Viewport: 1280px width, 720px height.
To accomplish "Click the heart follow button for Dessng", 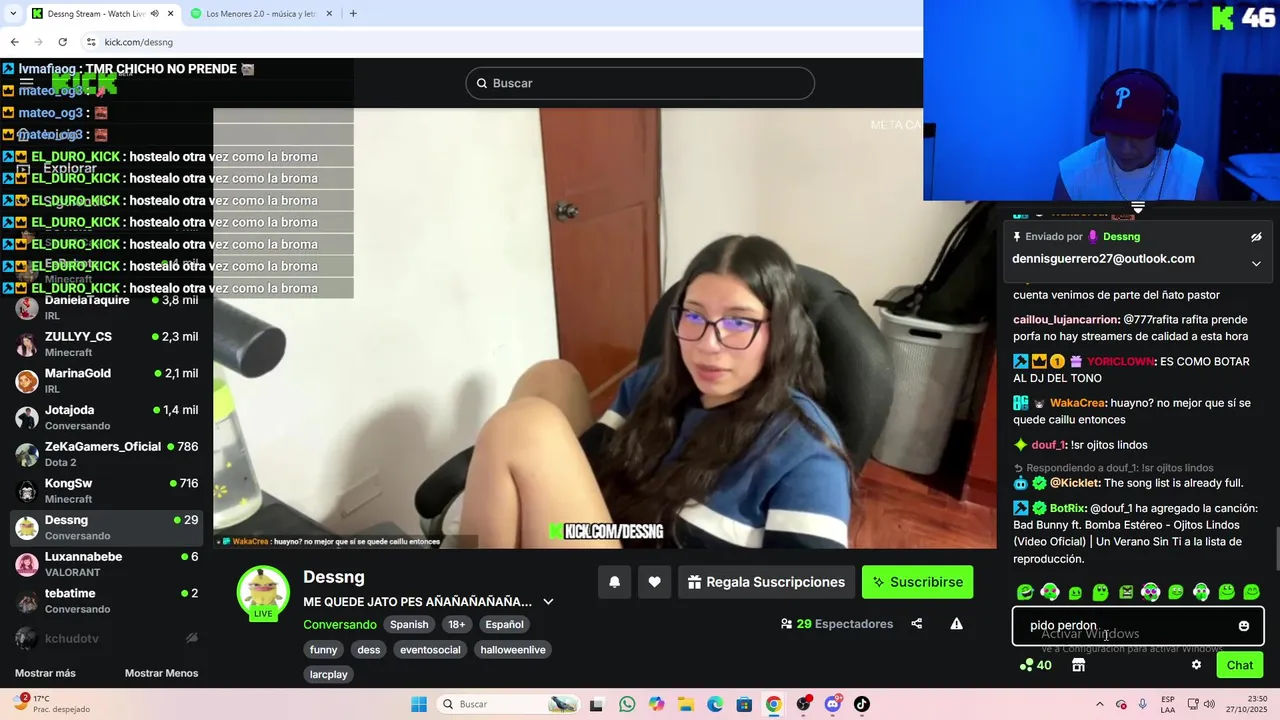I will [654, 582].
